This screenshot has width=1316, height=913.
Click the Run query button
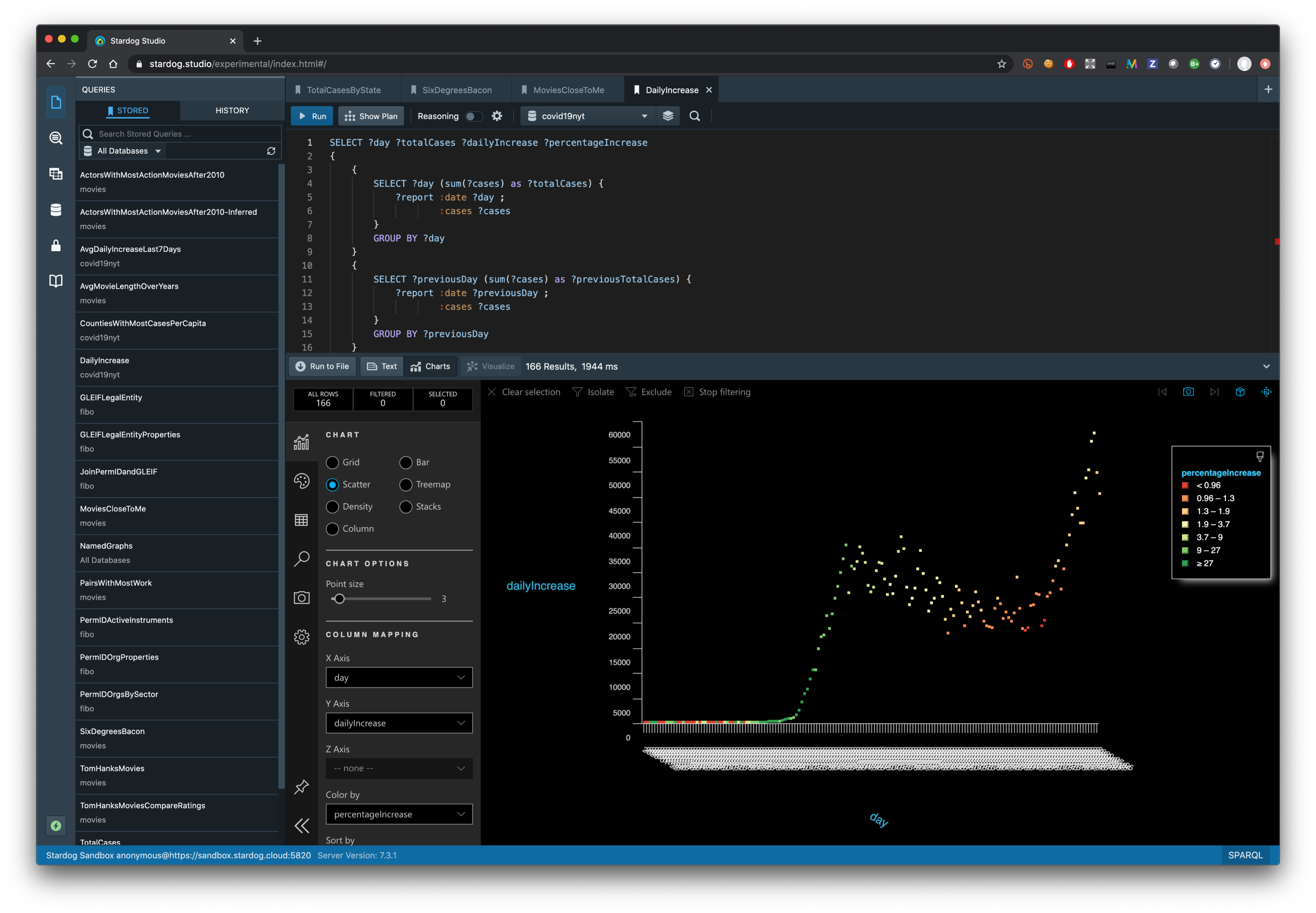pos(312,116)
